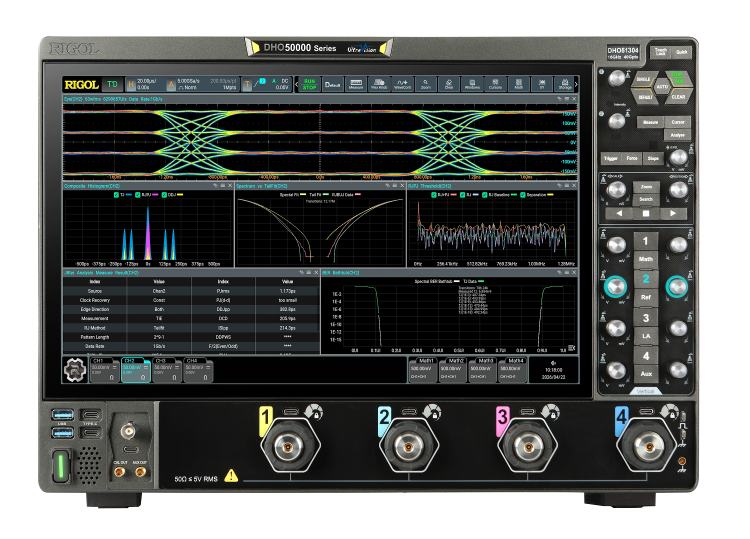Toggle the TJ checkbox in Composite Histogram

pos(116,195)
